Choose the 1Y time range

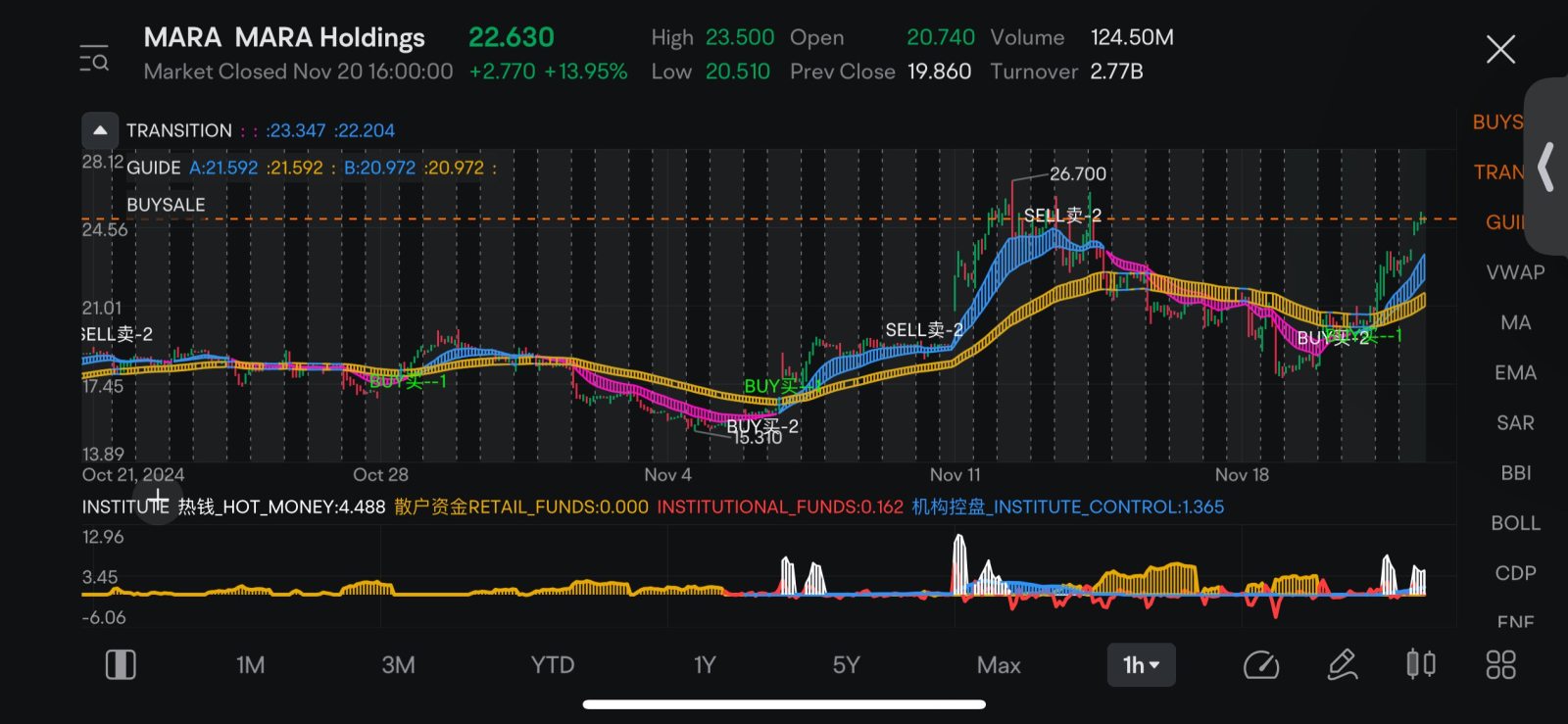pyautogui.click(x=705, y=665)
